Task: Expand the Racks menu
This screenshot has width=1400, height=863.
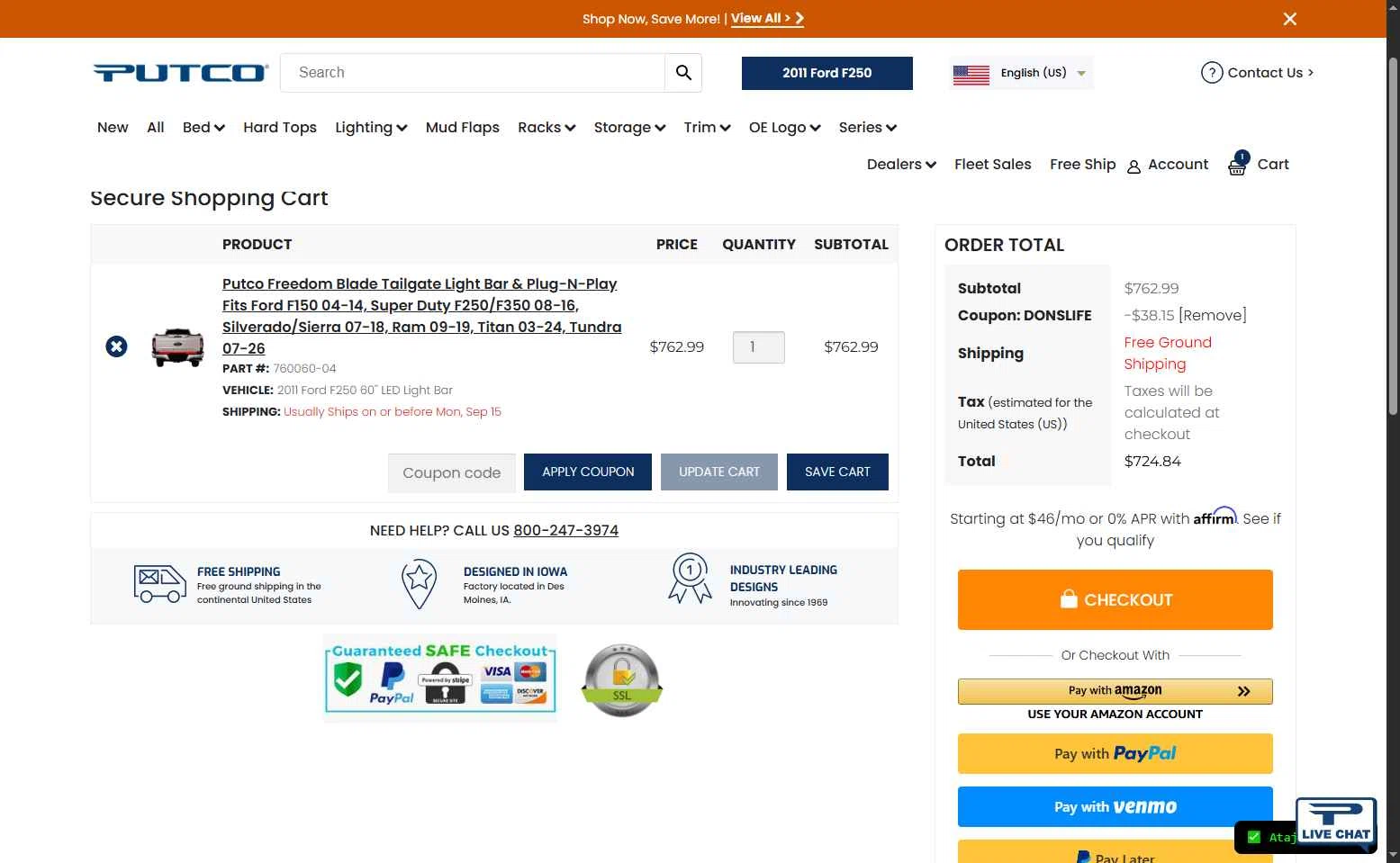Action: point(546,128)
